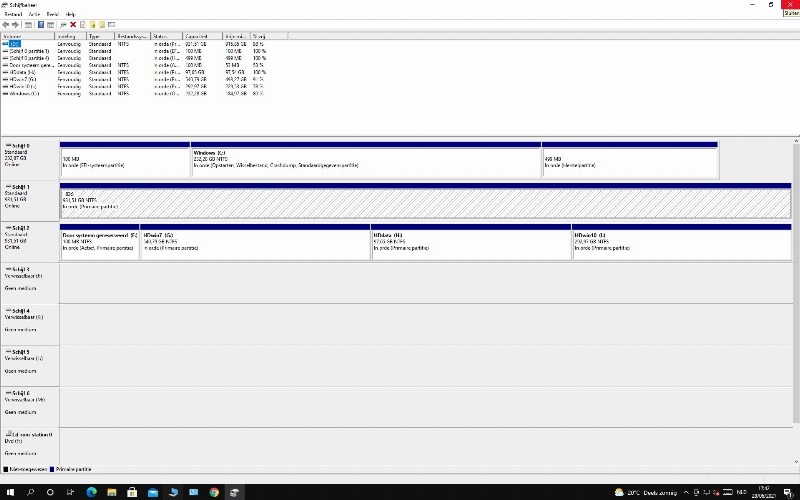Click the red X delete icon
The height and width of the screenshot is (500, 800).
click(73, 24)
